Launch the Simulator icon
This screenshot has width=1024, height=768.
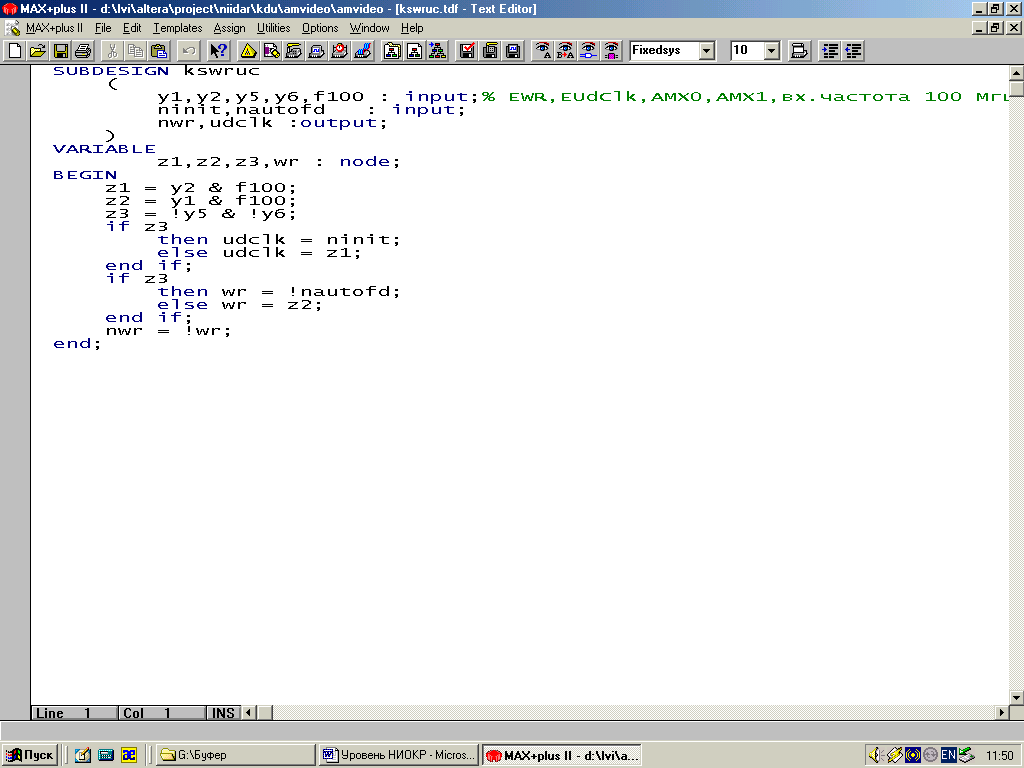[x=317, y=50]
